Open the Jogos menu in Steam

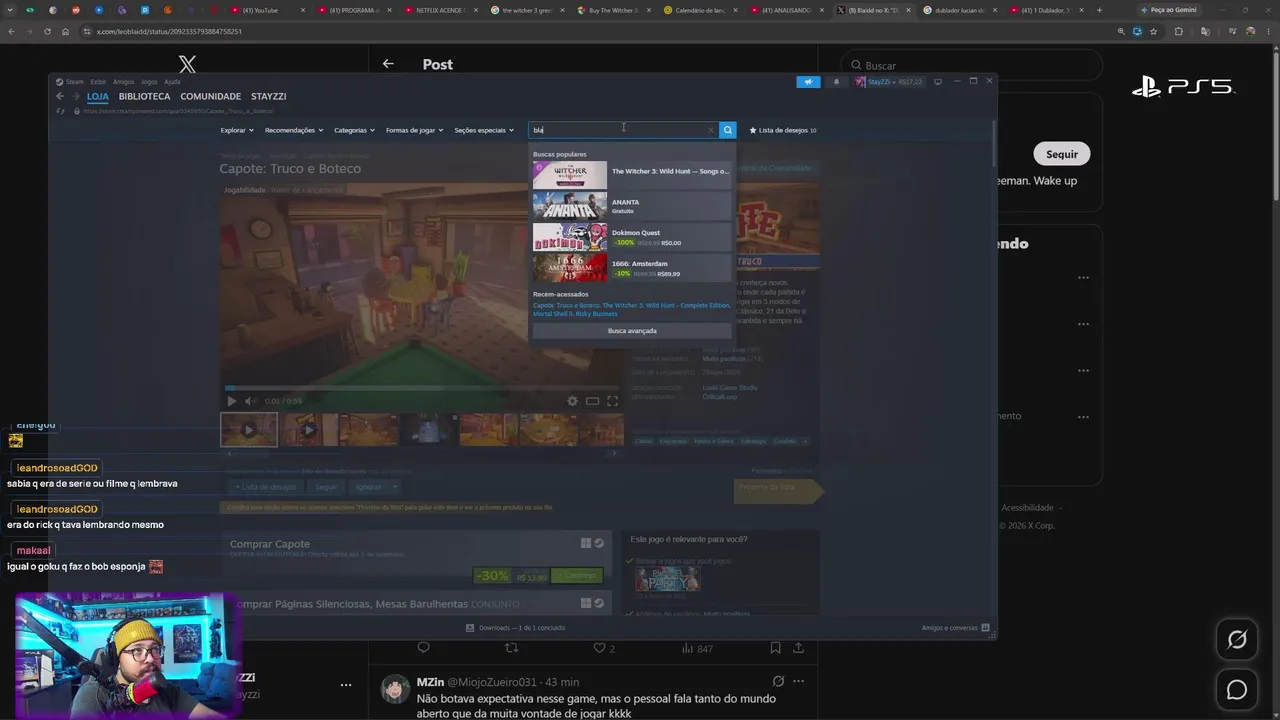149,82
